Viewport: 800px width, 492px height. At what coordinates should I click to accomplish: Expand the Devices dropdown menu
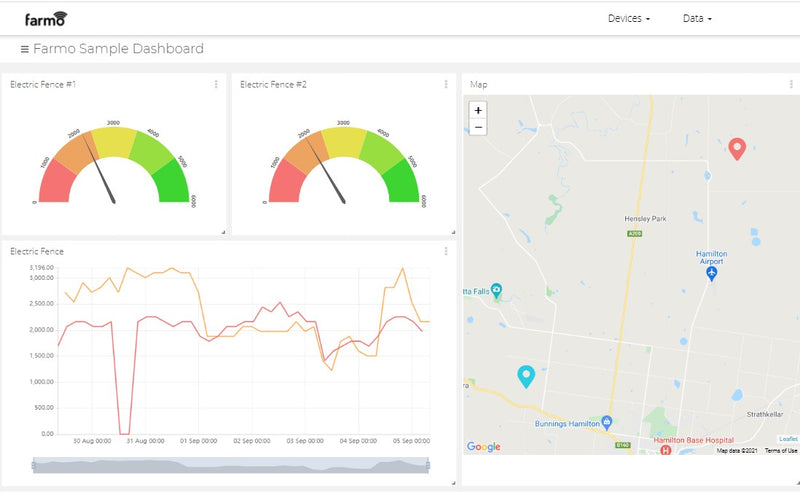point(629,19)
